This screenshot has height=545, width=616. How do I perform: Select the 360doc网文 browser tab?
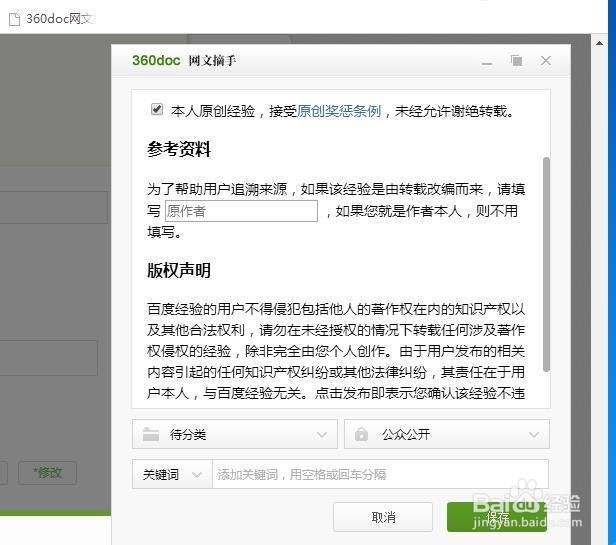(51, 18)
